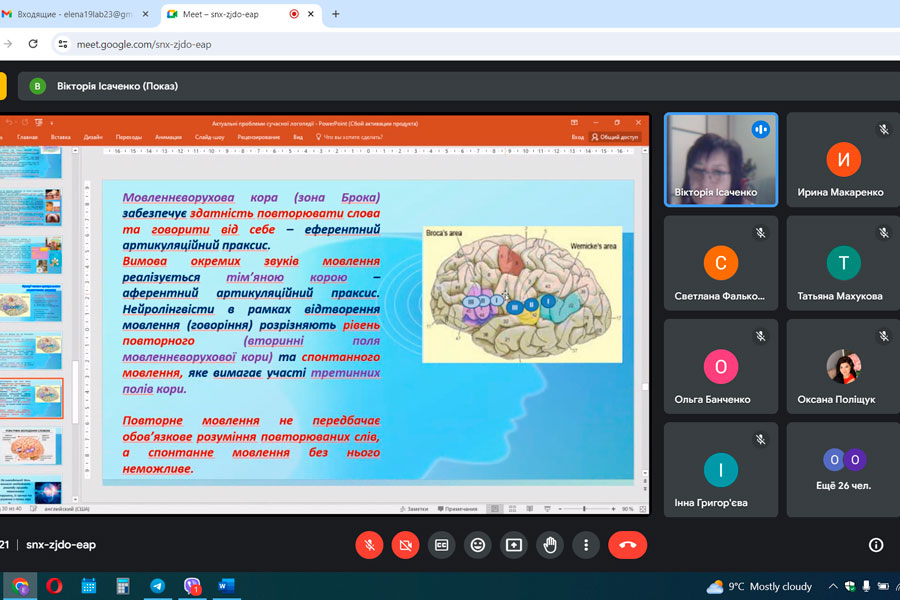Click browser forward arrow

coord(8,44)
